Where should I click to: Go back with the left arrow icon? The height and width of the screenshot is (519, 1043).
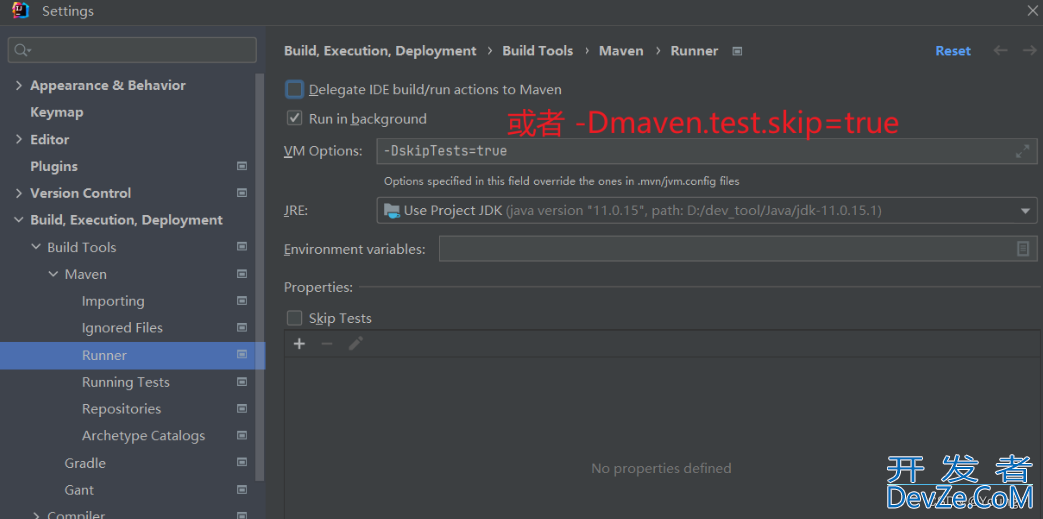click(x=1000, y=51)
